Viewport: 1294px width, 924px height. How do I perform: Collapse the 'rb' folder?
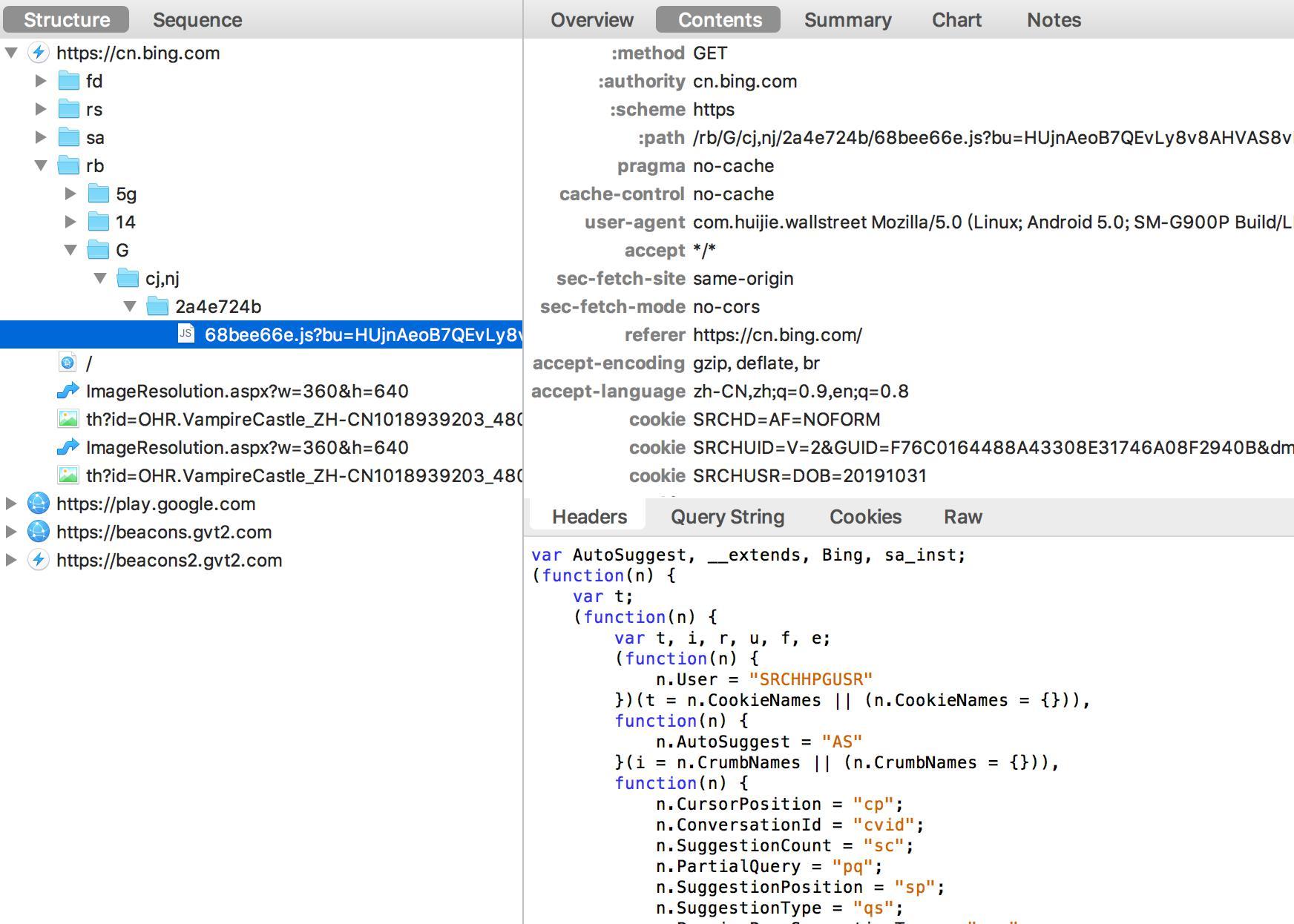pyautogui.click(x=41, y=165)
